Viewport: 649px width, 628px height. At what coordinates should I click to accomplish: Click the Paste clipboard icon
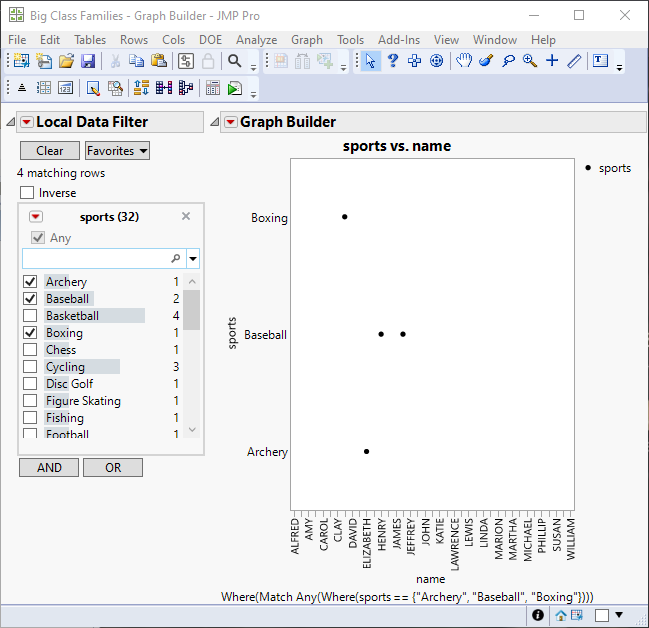(x=159, y=61)
